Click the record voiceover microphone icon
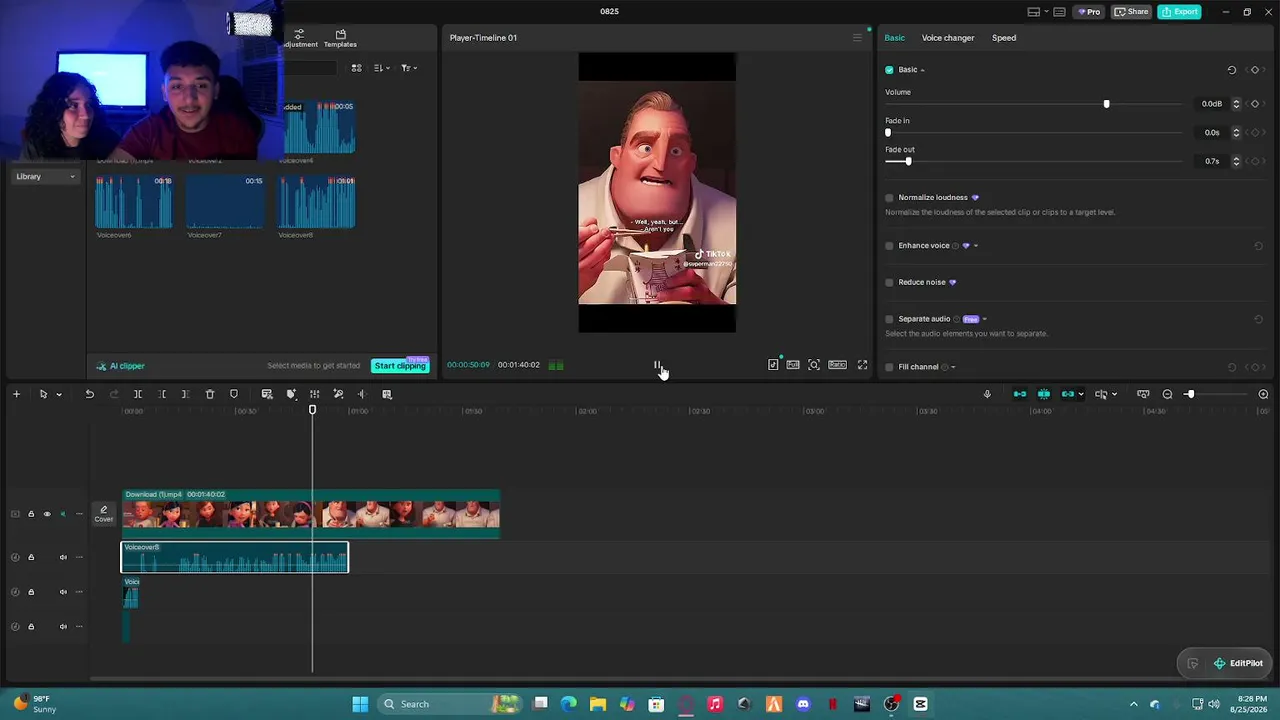This screenshot has height=720, width=1280. pyautogui.click(x=987, y=394)
